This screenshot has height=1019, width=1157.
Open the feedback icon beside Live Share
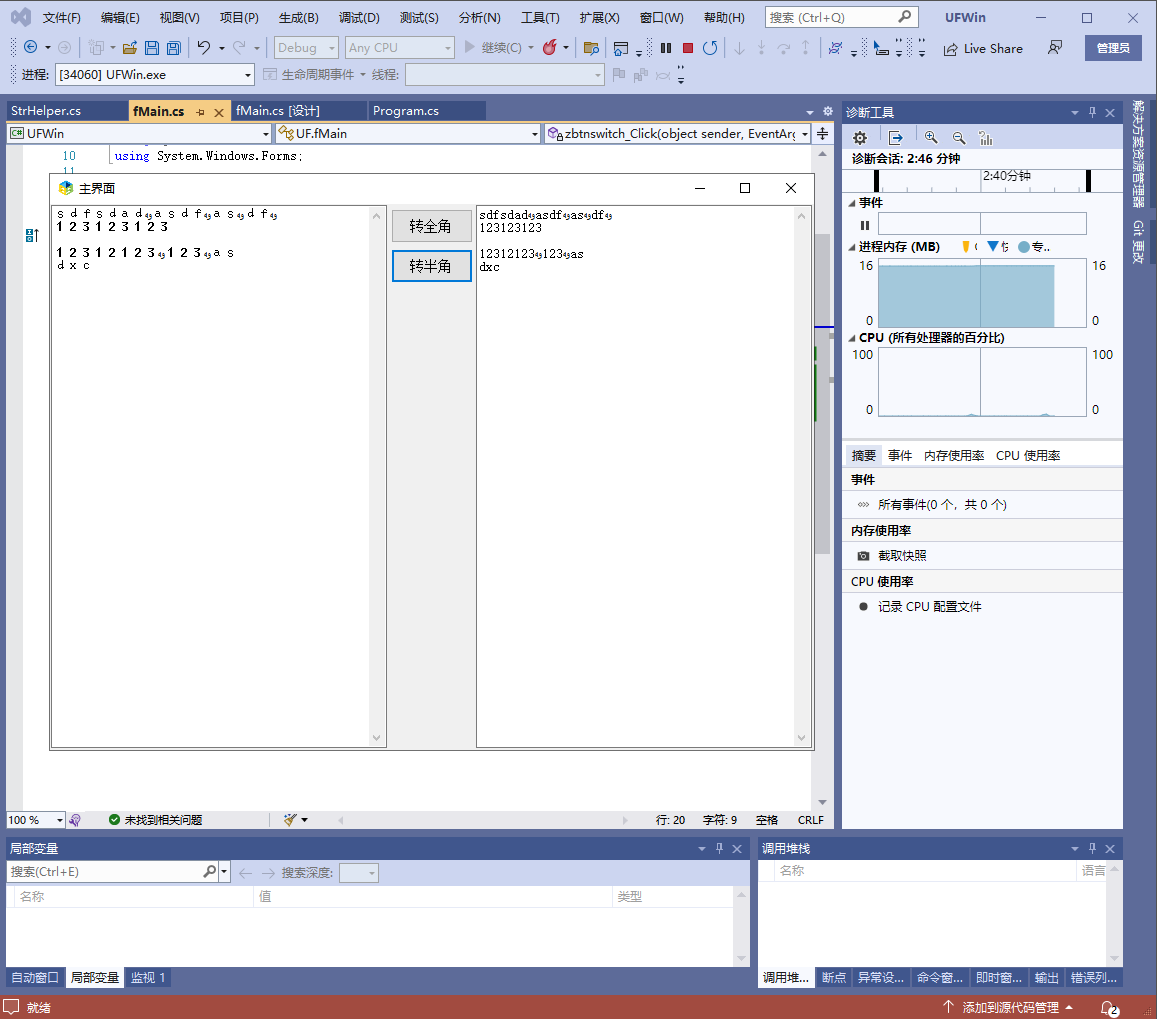tap(1055, 47)
